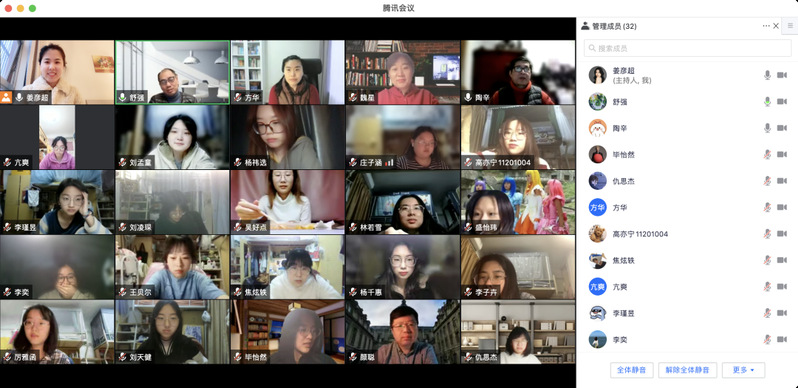Click the 全体静音 button

point(632,370)
